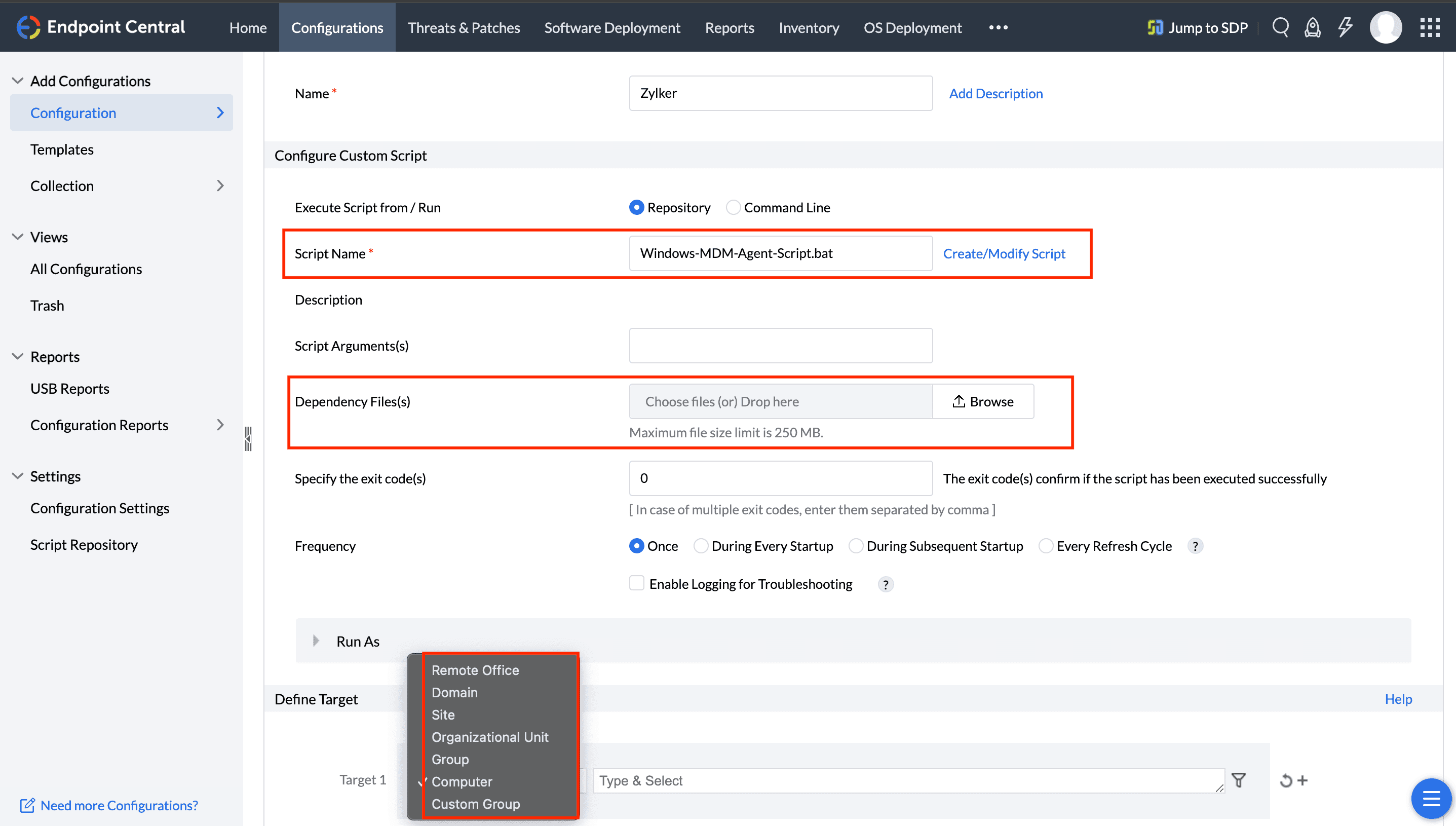The width and height of the screenshot is (1456, 826).
Task: Open the Threats & Patches tab
Action: [x=463, y=27]
